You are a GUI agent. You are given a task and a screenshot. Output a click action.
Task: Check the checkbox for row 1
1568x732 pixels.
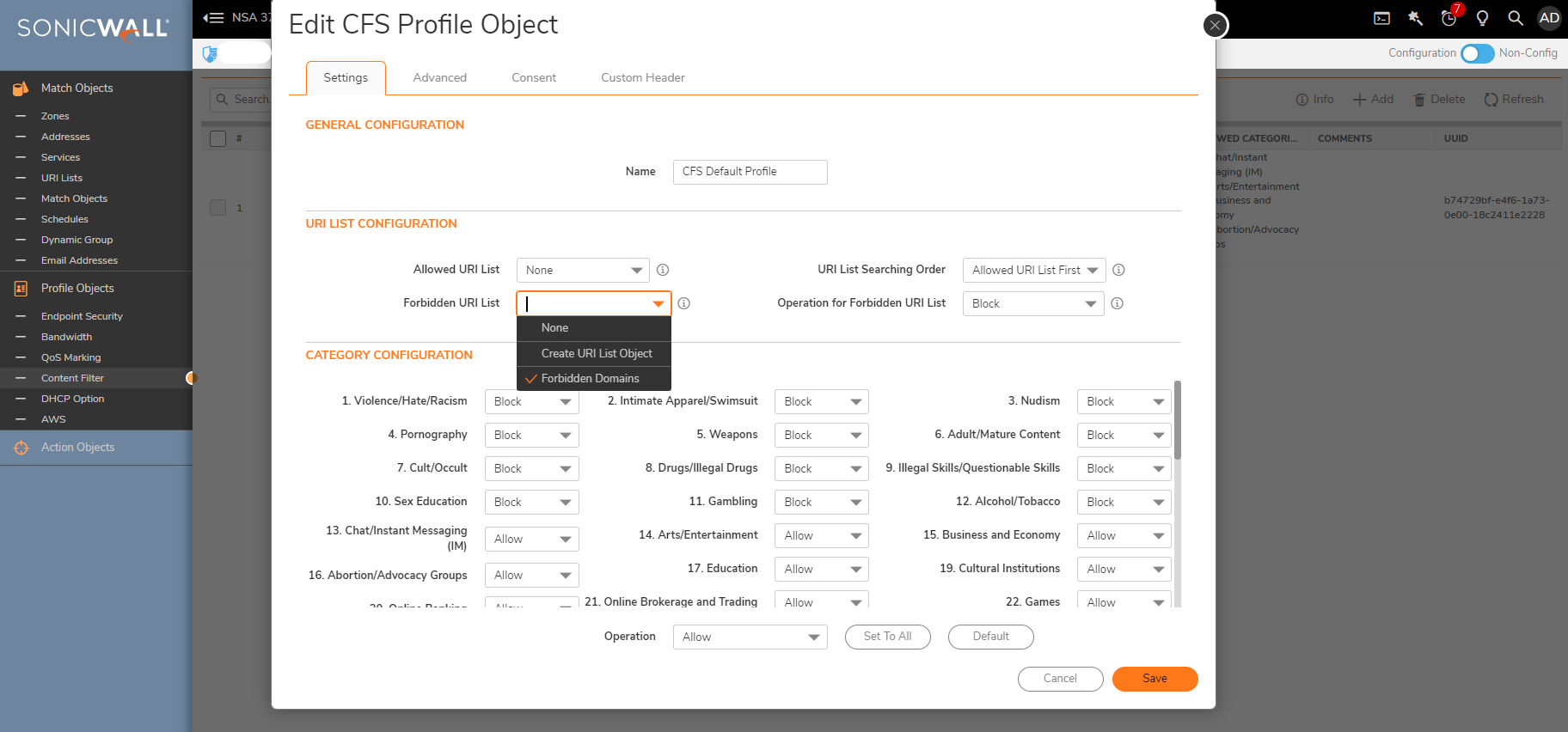pyautogui.click(x=218, y=207)
